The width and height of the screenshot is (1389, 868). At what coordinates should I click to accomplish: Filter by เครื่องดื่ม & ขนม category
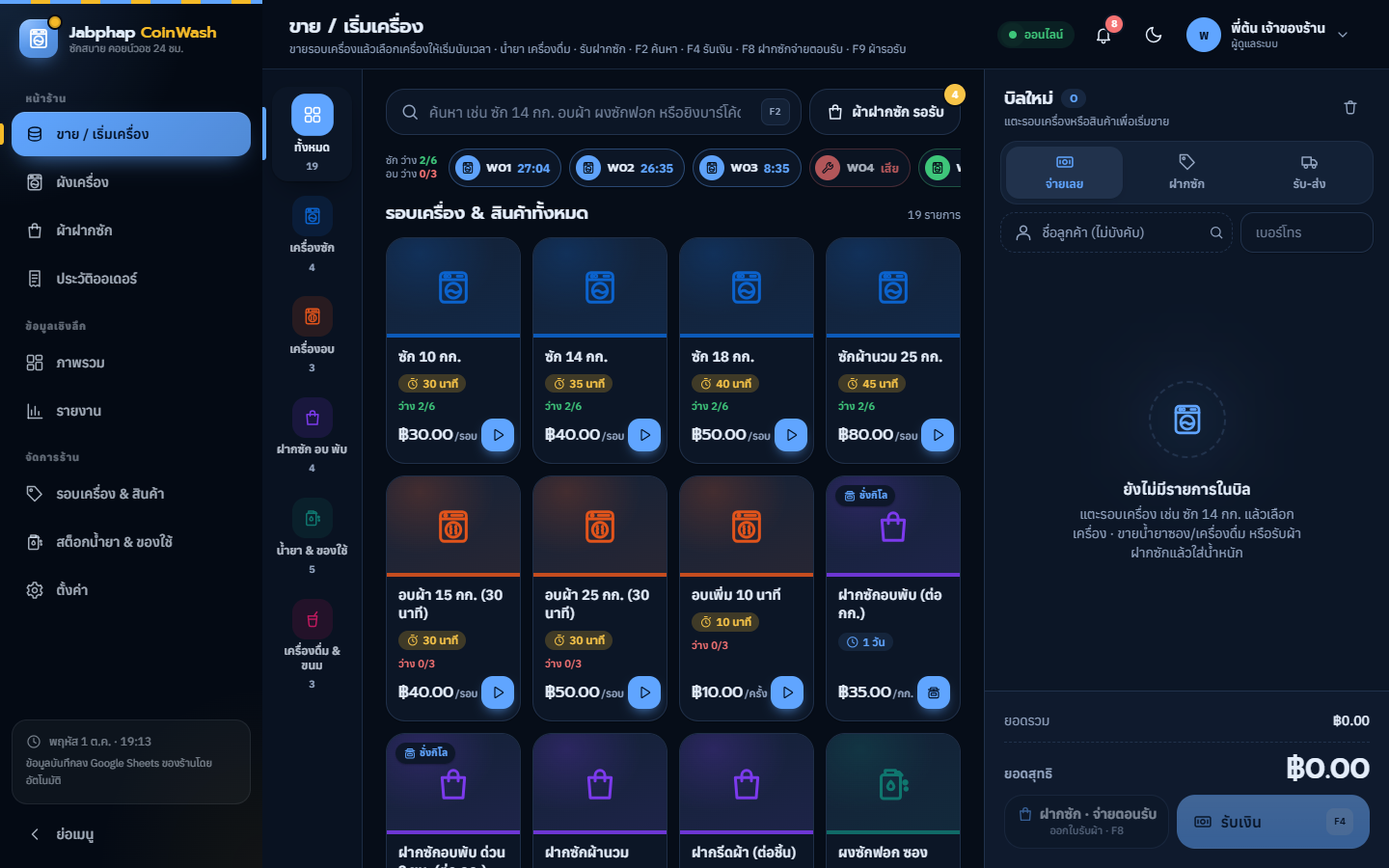[313, 644]
